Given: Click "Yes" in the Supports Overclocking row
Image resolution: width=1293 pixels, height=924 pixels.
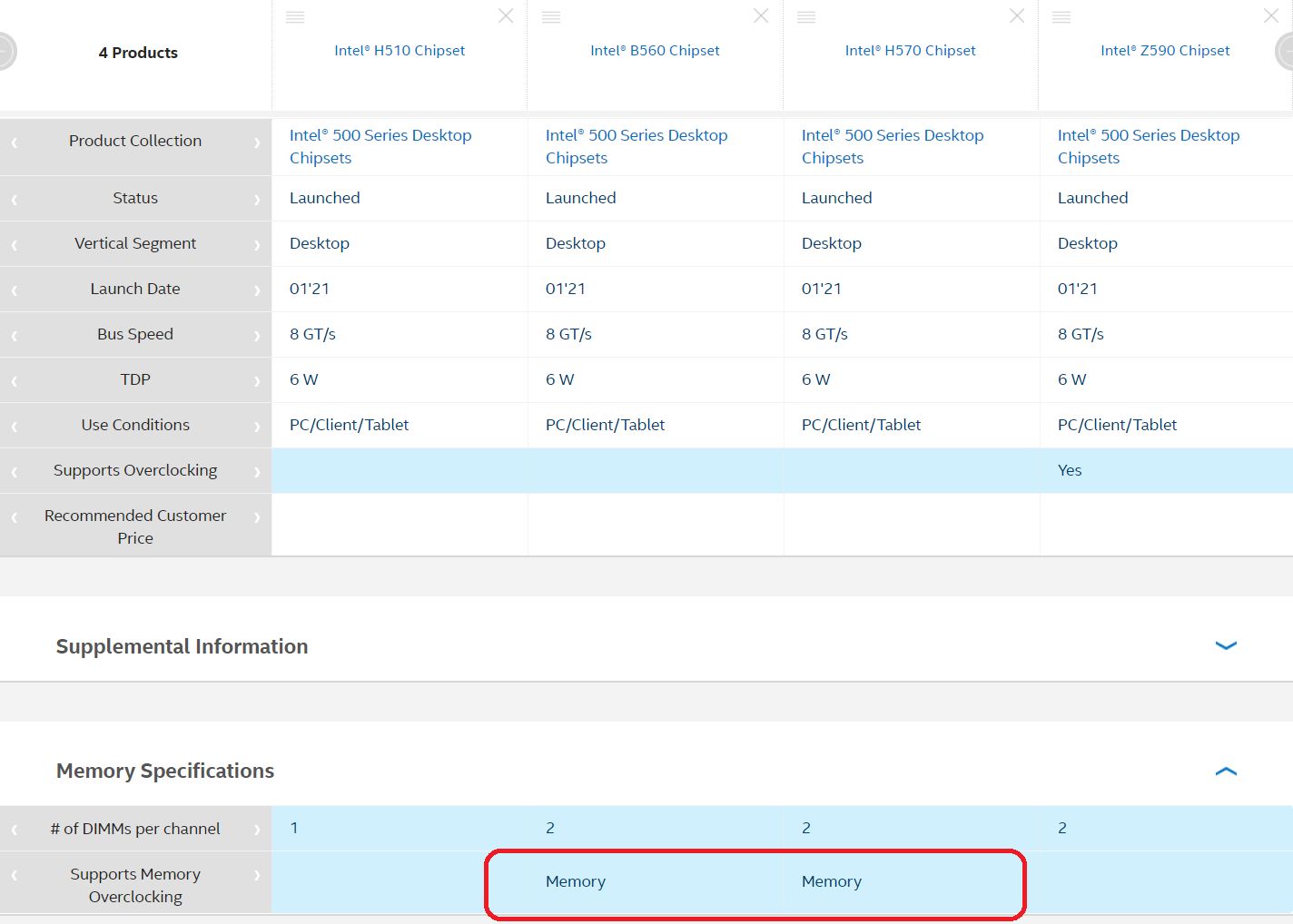Looking at the screenshot, I should (1070, 470).
